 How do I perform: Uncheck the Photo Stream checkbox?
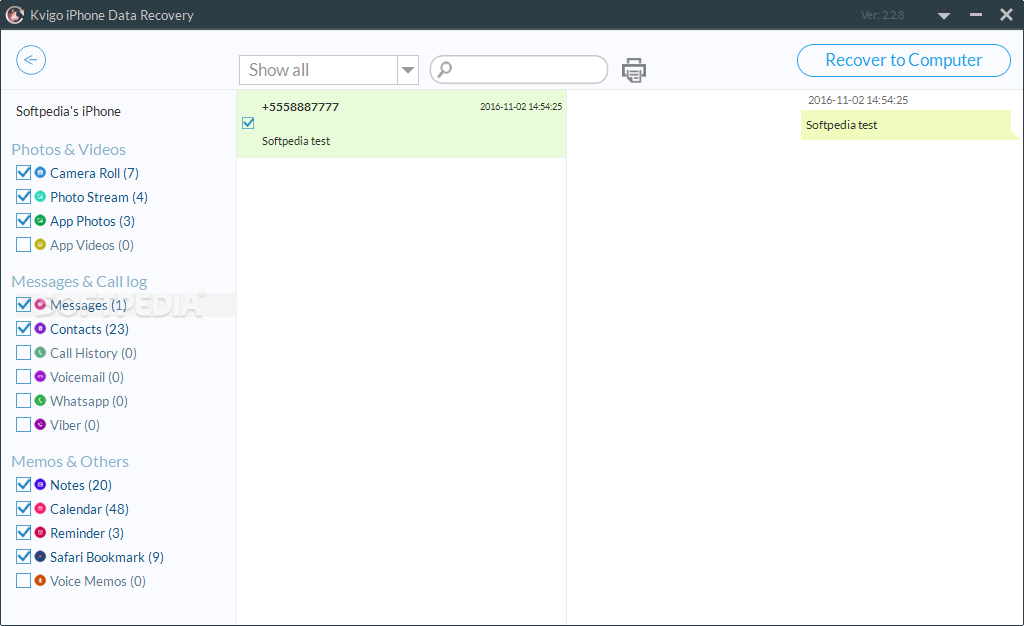[24, 196]
